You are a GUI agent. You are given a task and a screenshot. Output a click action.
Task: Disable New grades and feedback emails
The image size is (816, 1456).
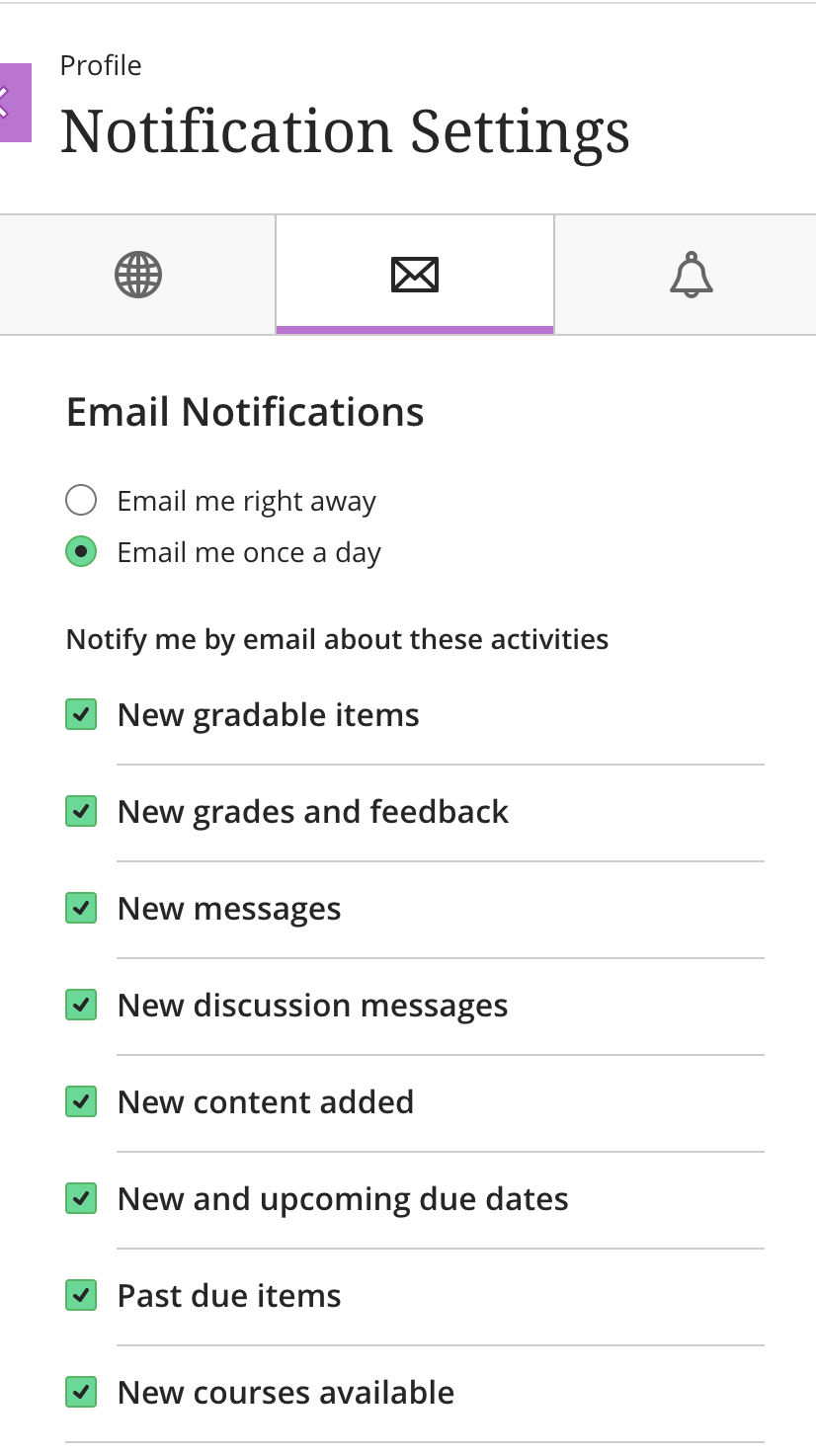tap(81, 811)
